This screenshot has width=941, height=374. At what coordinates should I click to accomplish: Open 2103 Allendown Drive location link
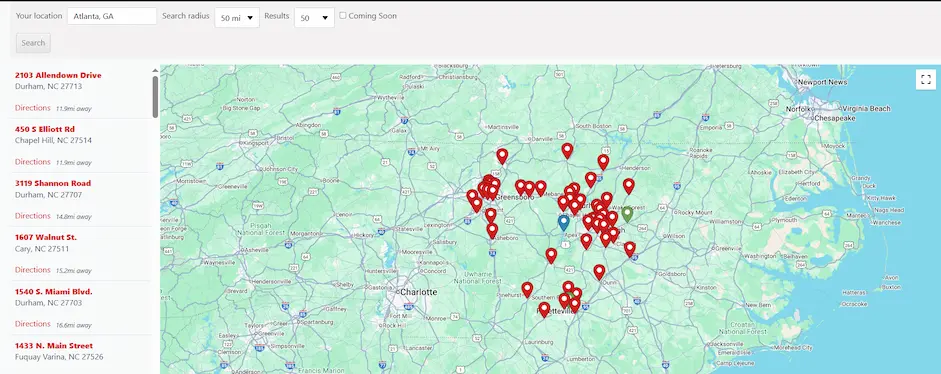(58, 75)
